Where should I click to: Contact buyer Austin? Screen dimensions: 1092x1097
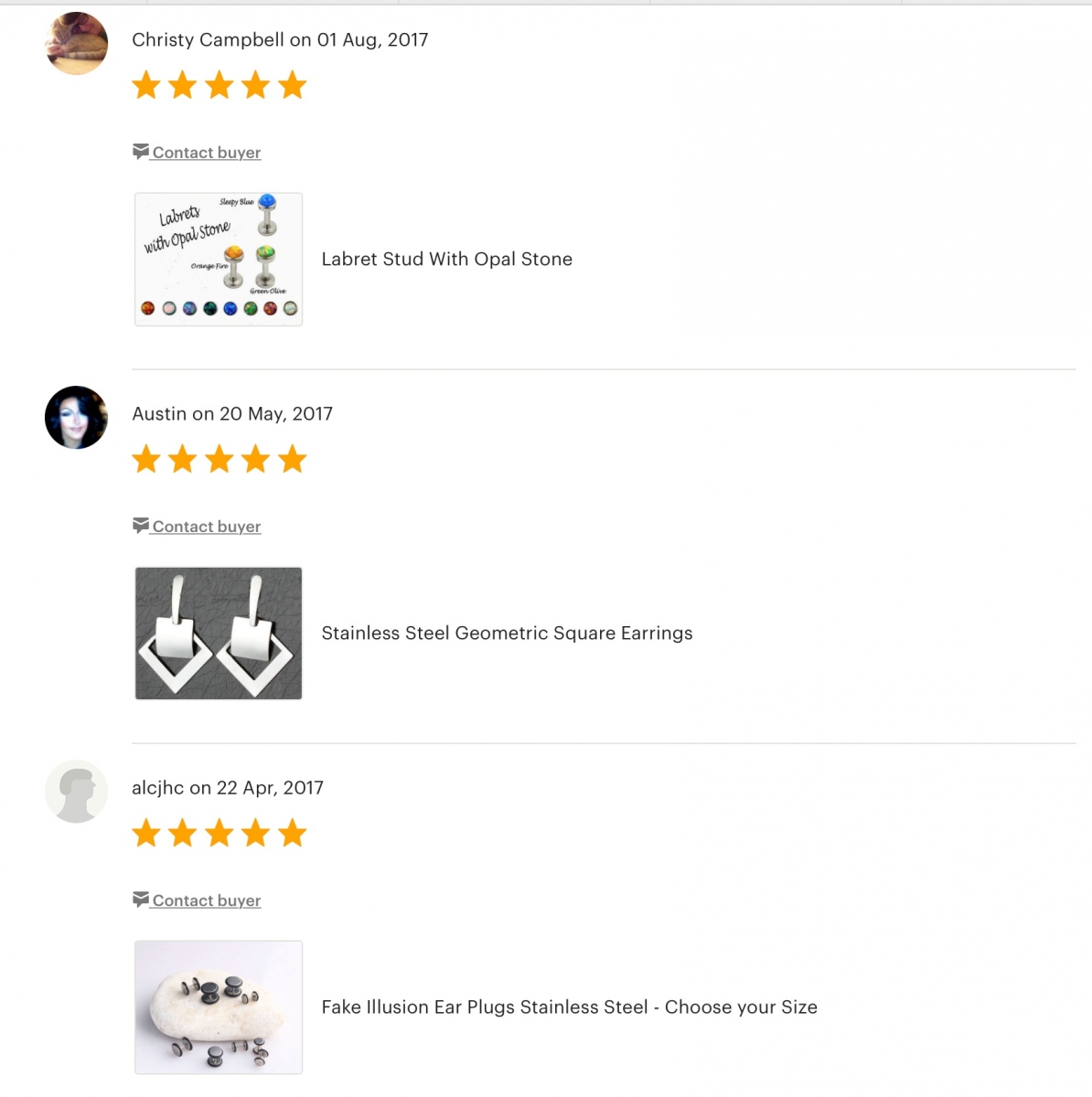(207, 527)
